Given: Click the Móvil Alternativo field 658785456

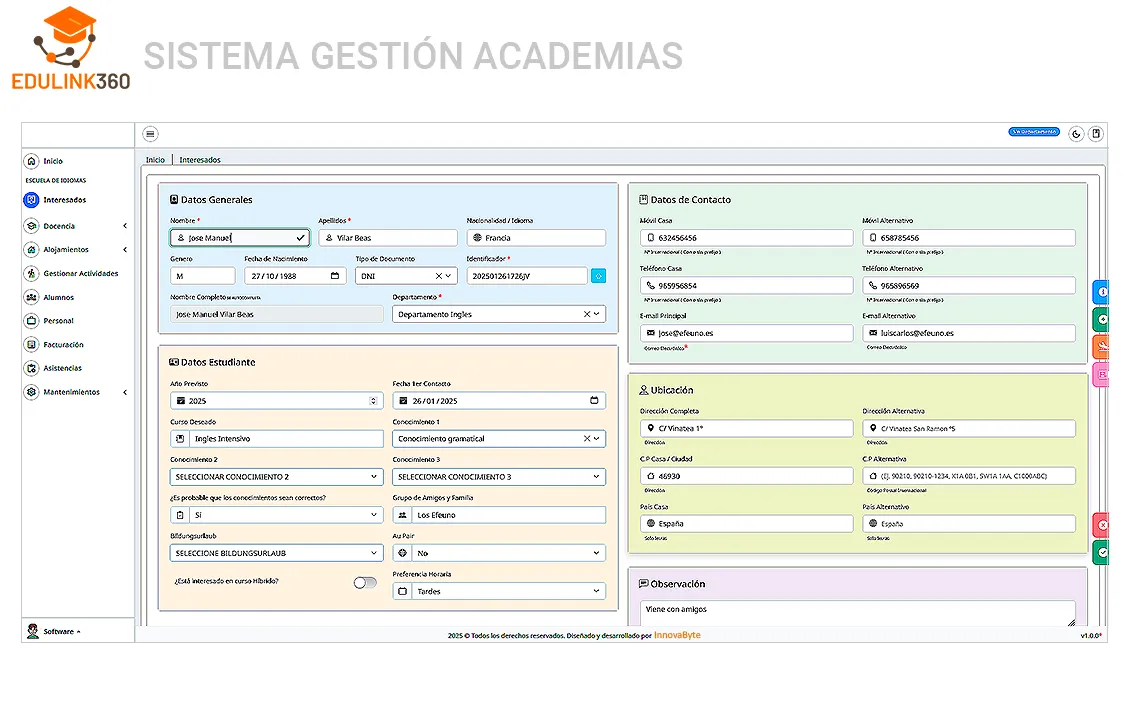Looking at the screenshot, I should (x=969, y=238).
